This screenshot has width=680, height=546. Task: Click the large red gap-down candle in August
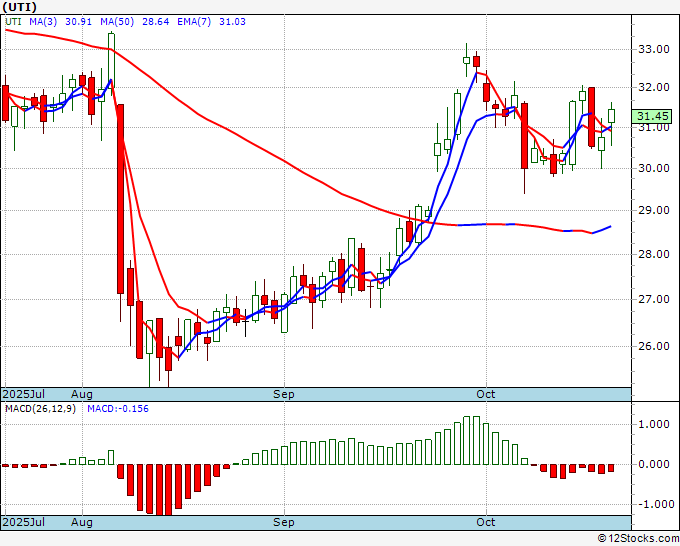point(121,199)
